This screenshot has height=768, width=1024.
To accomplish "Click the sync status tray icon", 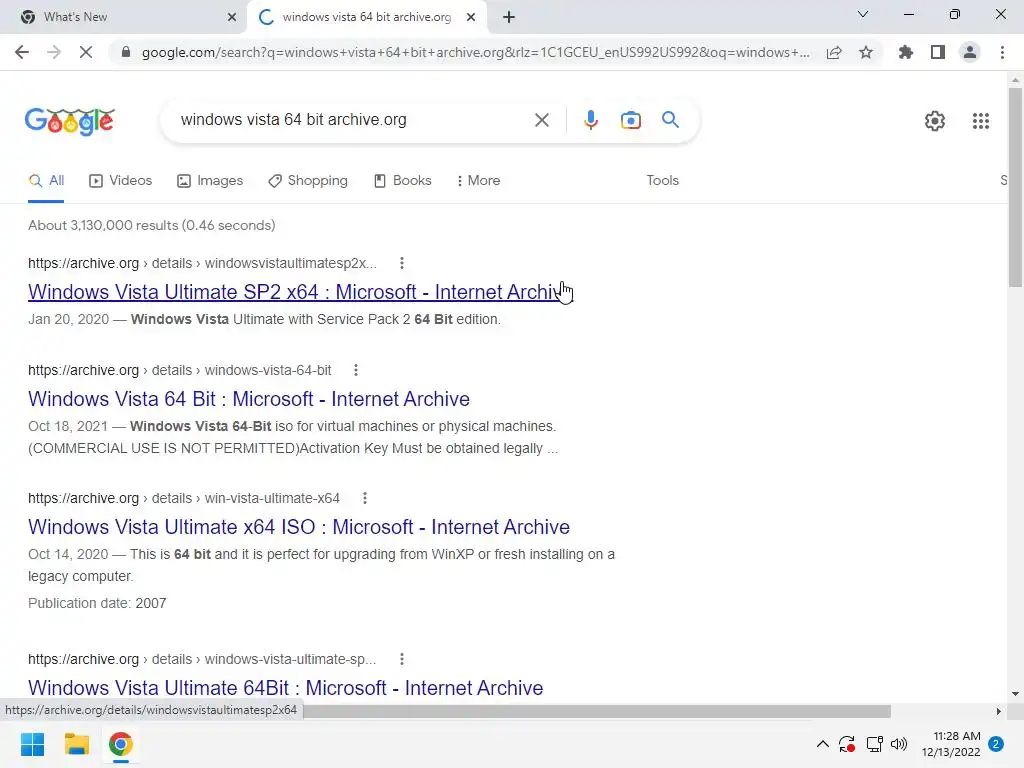I will (x=847, y=744).
